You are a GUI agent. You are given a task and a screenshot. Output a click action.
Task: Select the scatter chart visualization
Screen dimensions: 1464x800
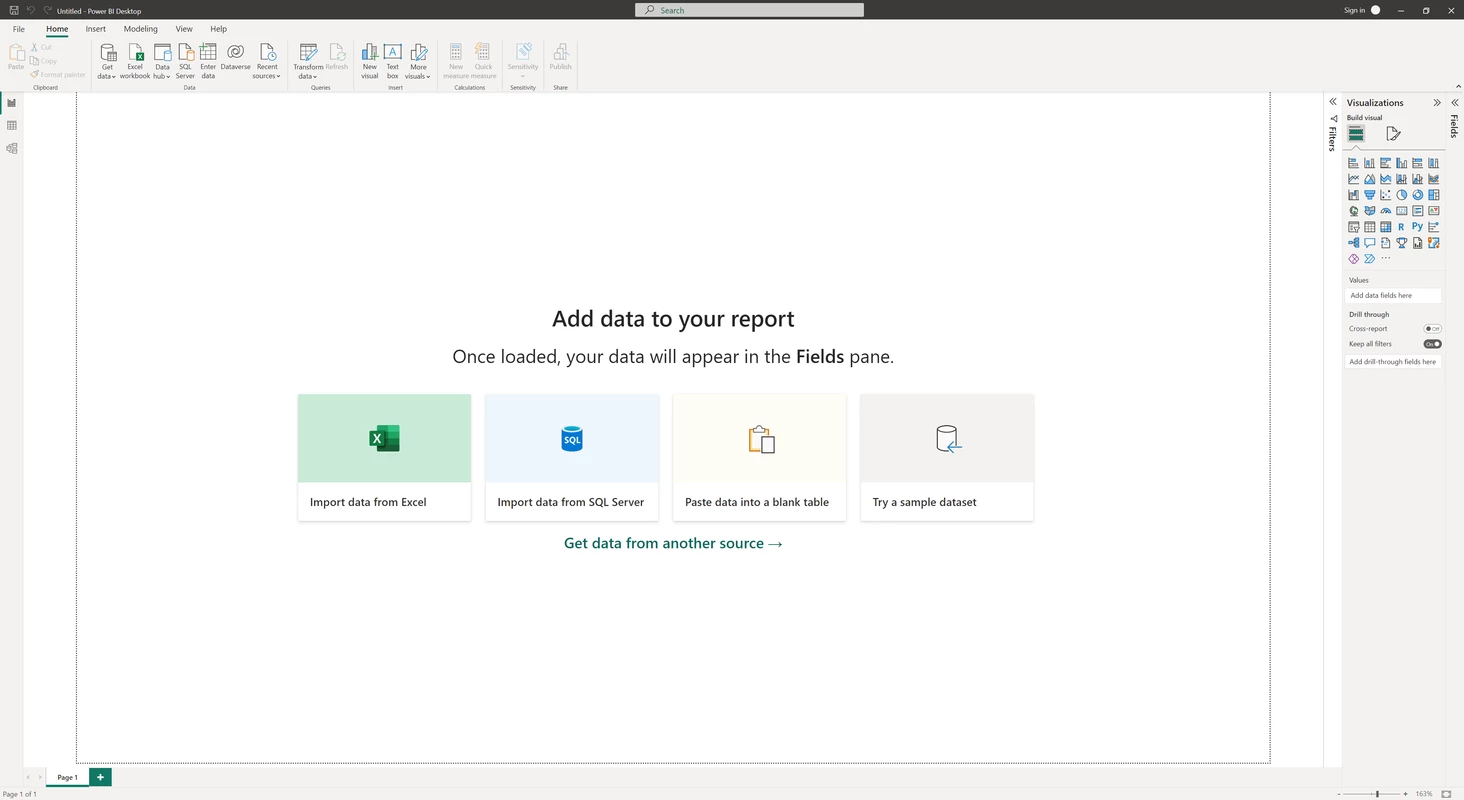point(1385,195)
